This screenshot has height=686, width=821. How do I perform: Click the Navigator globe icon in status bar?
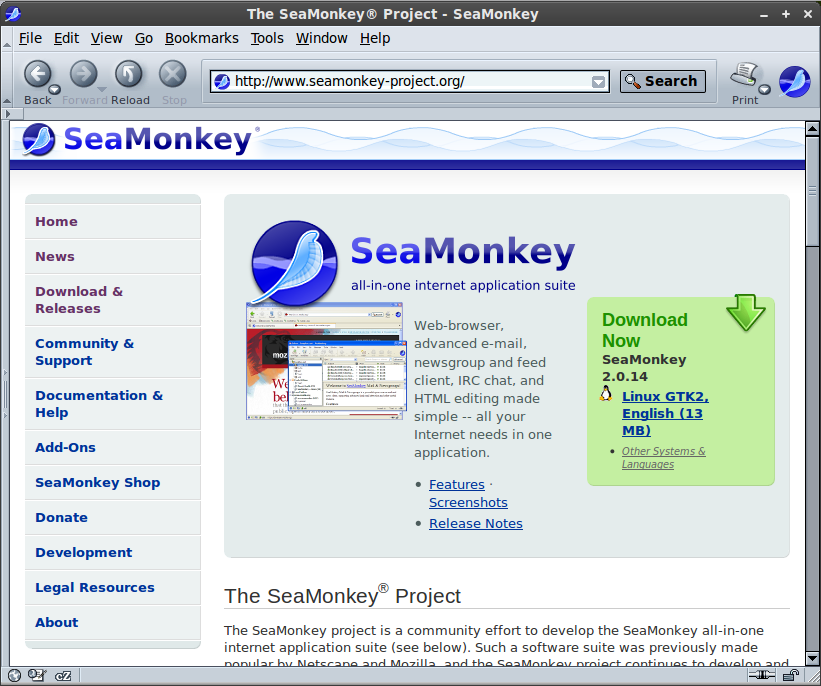click(x=14, y=676)
